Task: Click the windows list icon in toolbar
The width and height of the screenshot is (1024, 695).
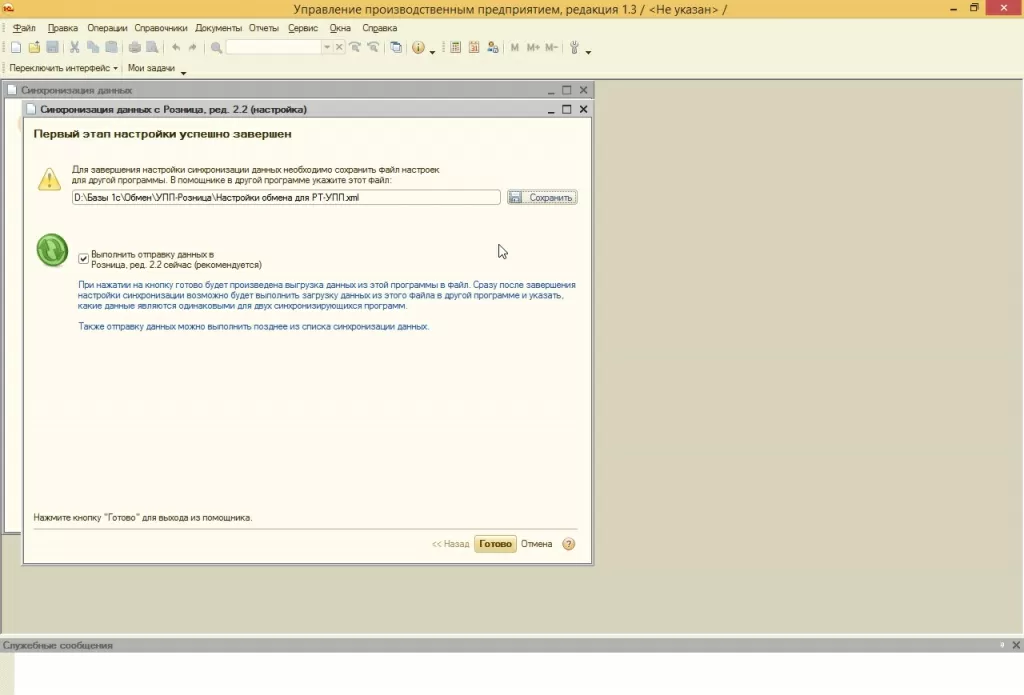Action: pos(396,48)
